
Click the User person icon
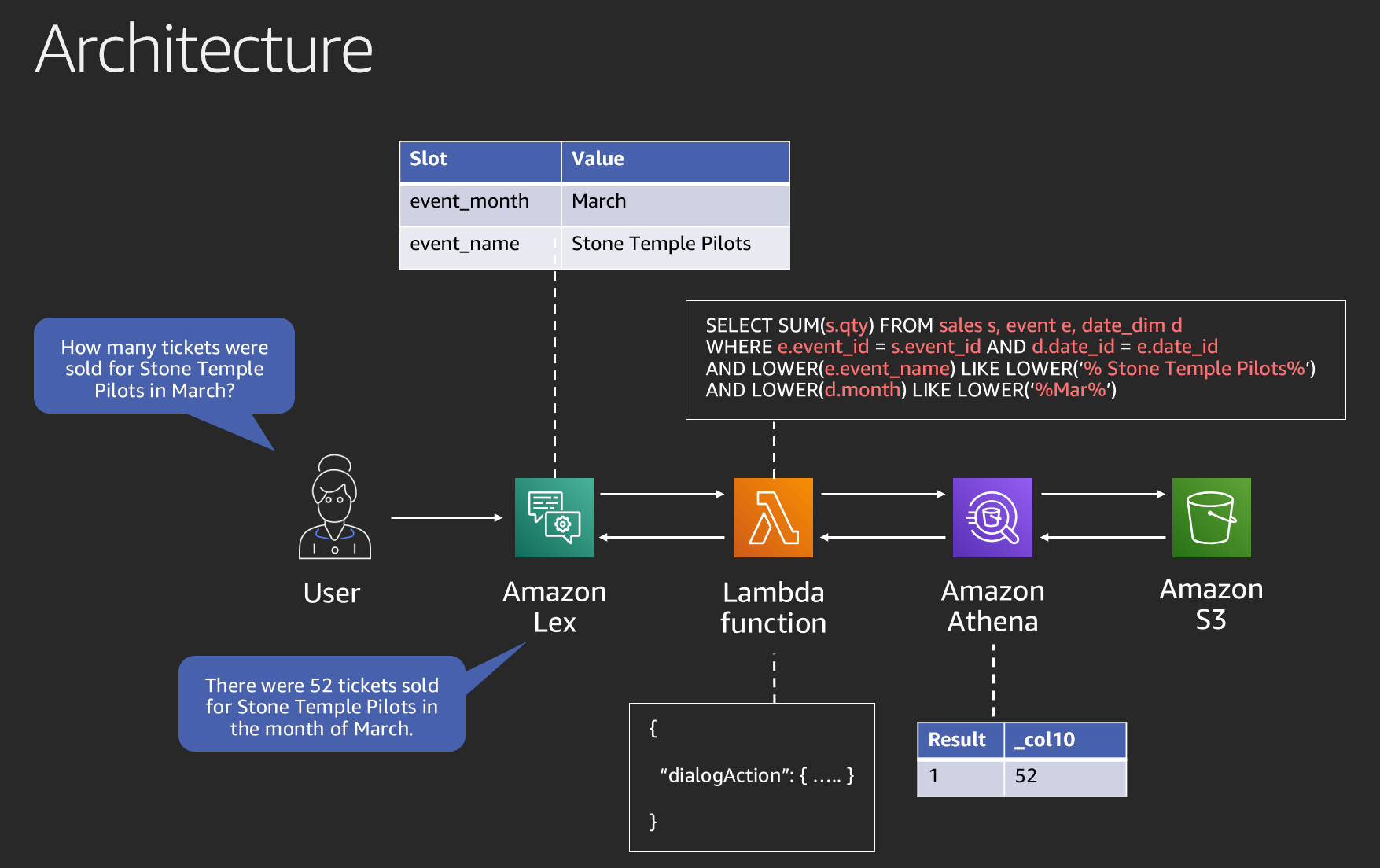click(335, 507)
